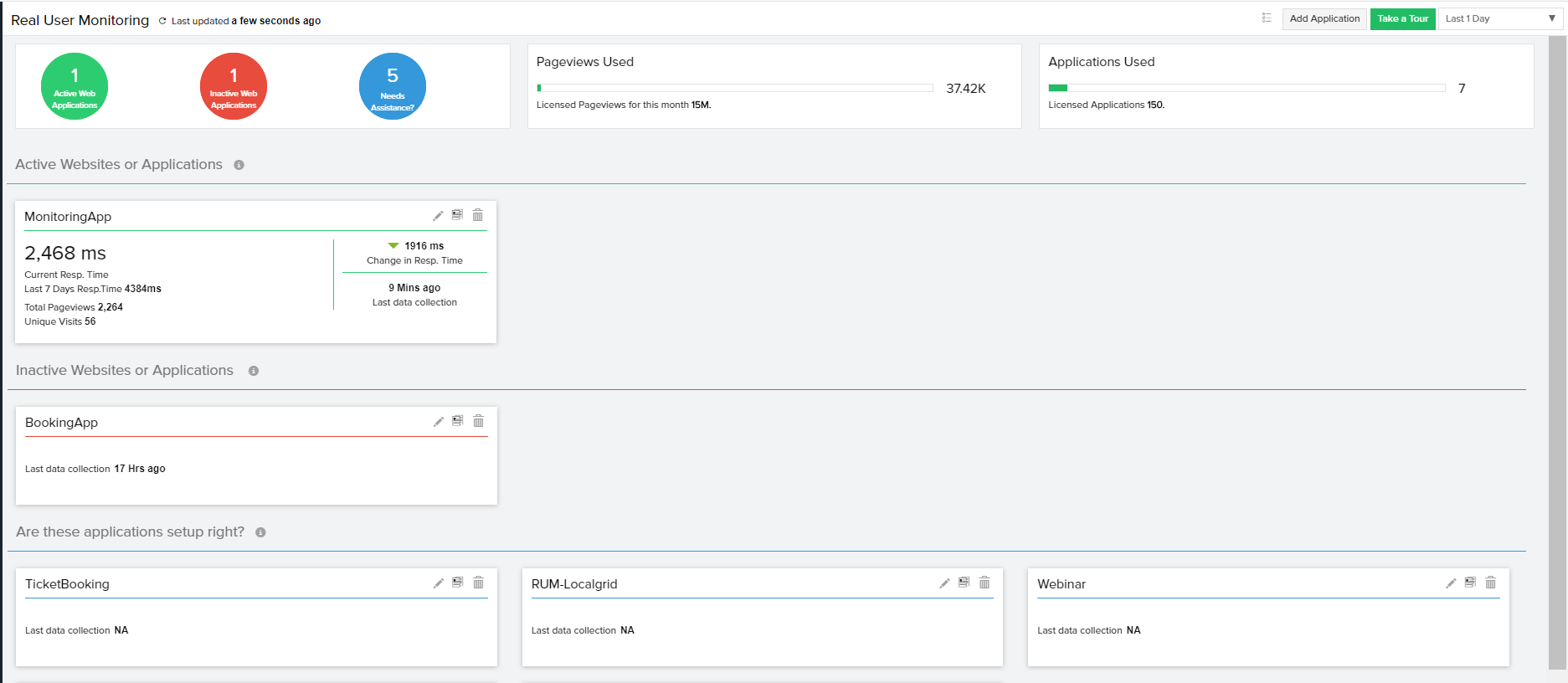
Task: Click the 'Applications Used' panel heading
Action: (x=1102, y=62)
